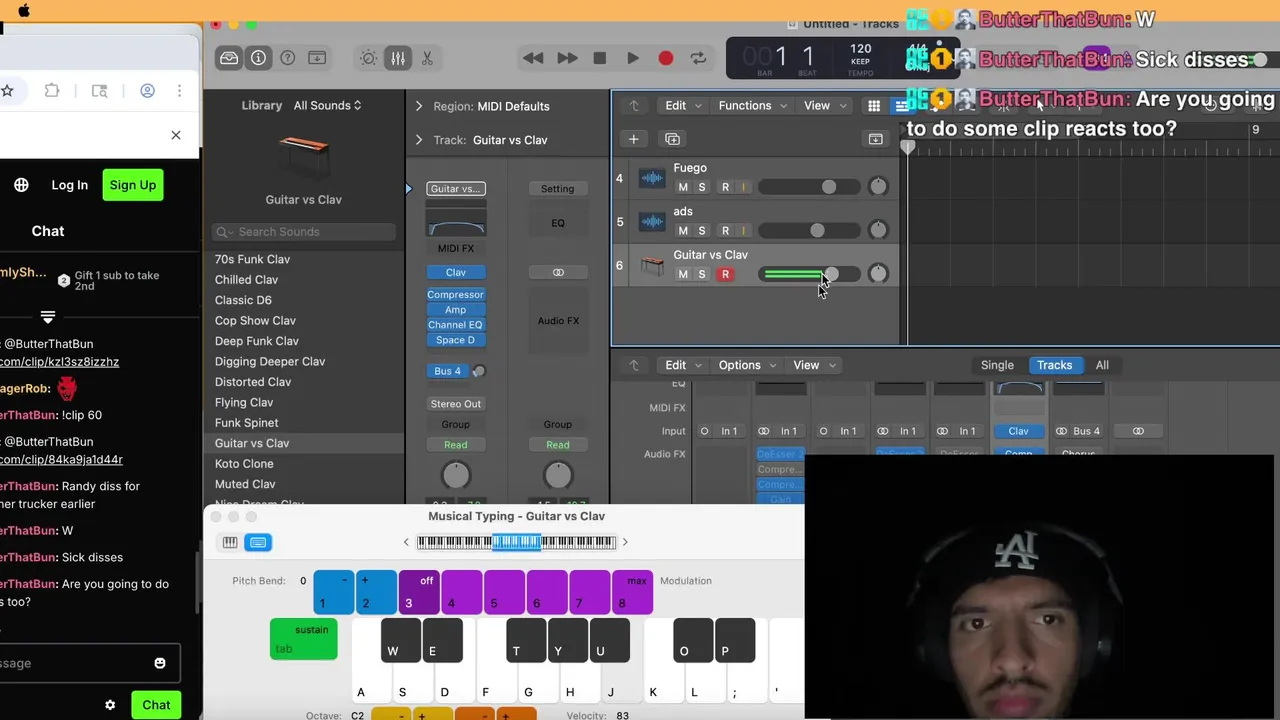
Task: Select the Fuego track waveform icon
Action: click(652, 178)
